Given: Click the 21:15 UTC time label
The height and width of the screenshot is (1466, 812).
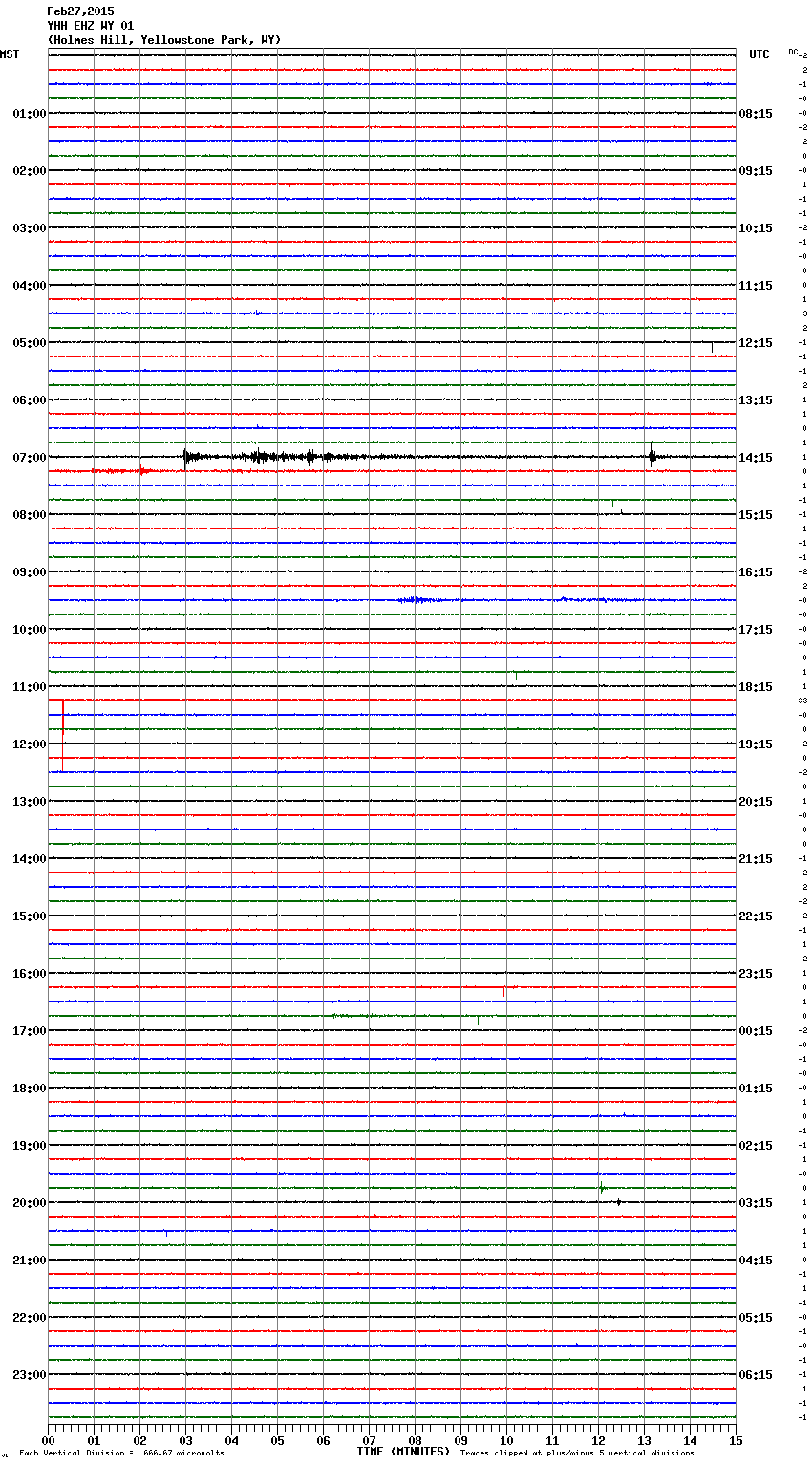Looking at the screenshot, I should pos(756,859).
